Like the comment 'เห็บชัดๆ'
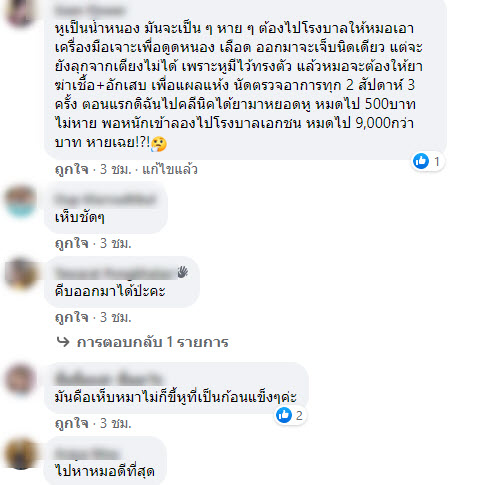 (71, 243)
